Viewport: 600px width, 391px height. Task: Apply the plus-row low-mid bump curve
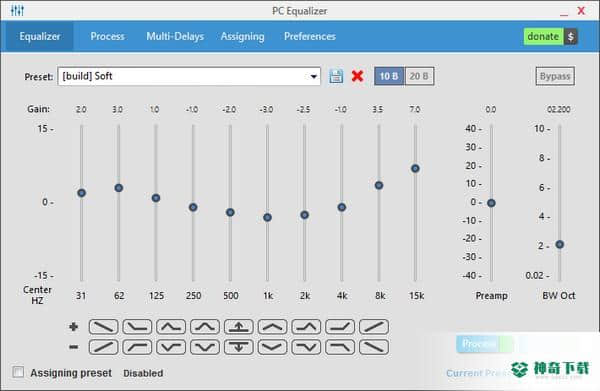point(171,327)
